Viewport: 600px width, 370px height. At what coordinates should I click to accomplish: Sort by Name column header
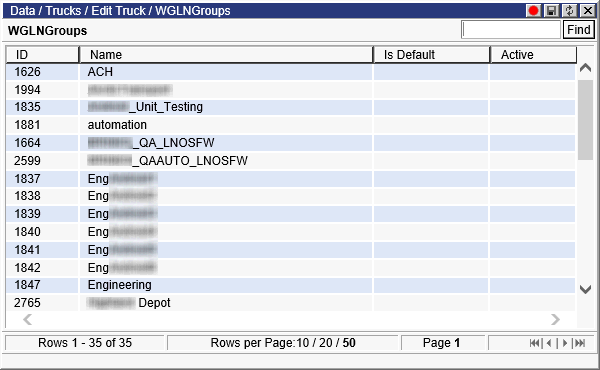coord(226,55)
